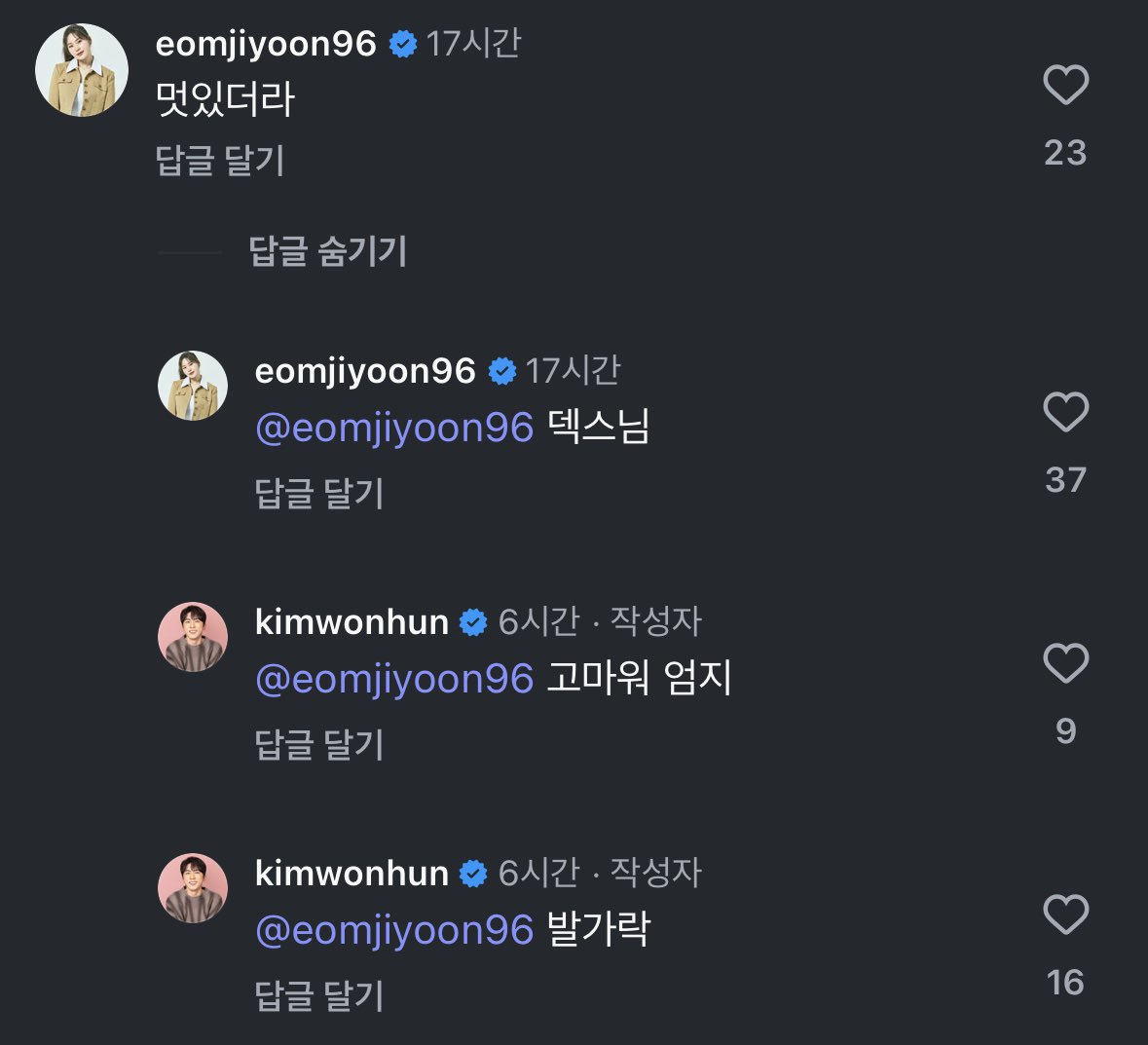The image size is (1148, 1045).
Task: Open kimwonhun's avatar on '고마워 엄지' reply
Action: (193, 637)
